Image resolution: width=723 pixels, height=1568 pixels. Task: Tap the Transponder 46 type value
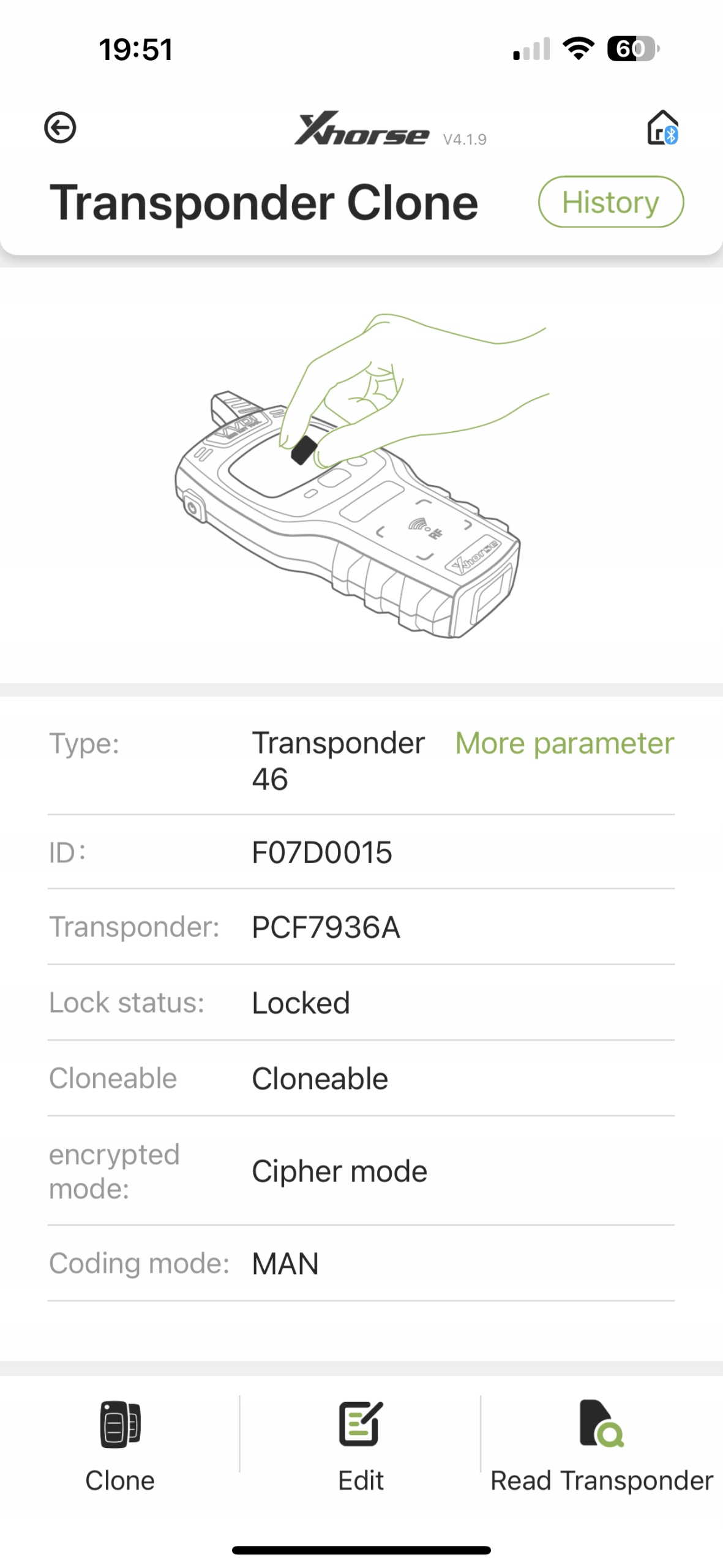(x=337, y=761)
